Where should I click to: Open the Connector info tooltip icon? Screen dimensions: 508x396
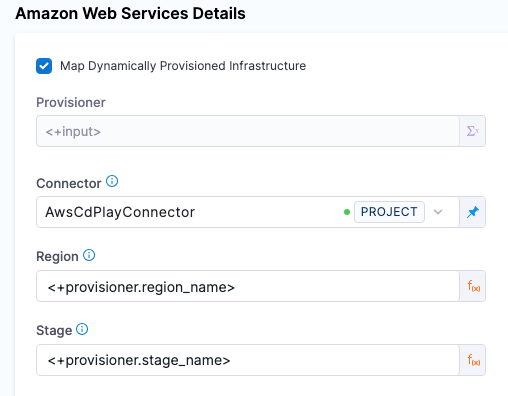click(x=112, y=181)
